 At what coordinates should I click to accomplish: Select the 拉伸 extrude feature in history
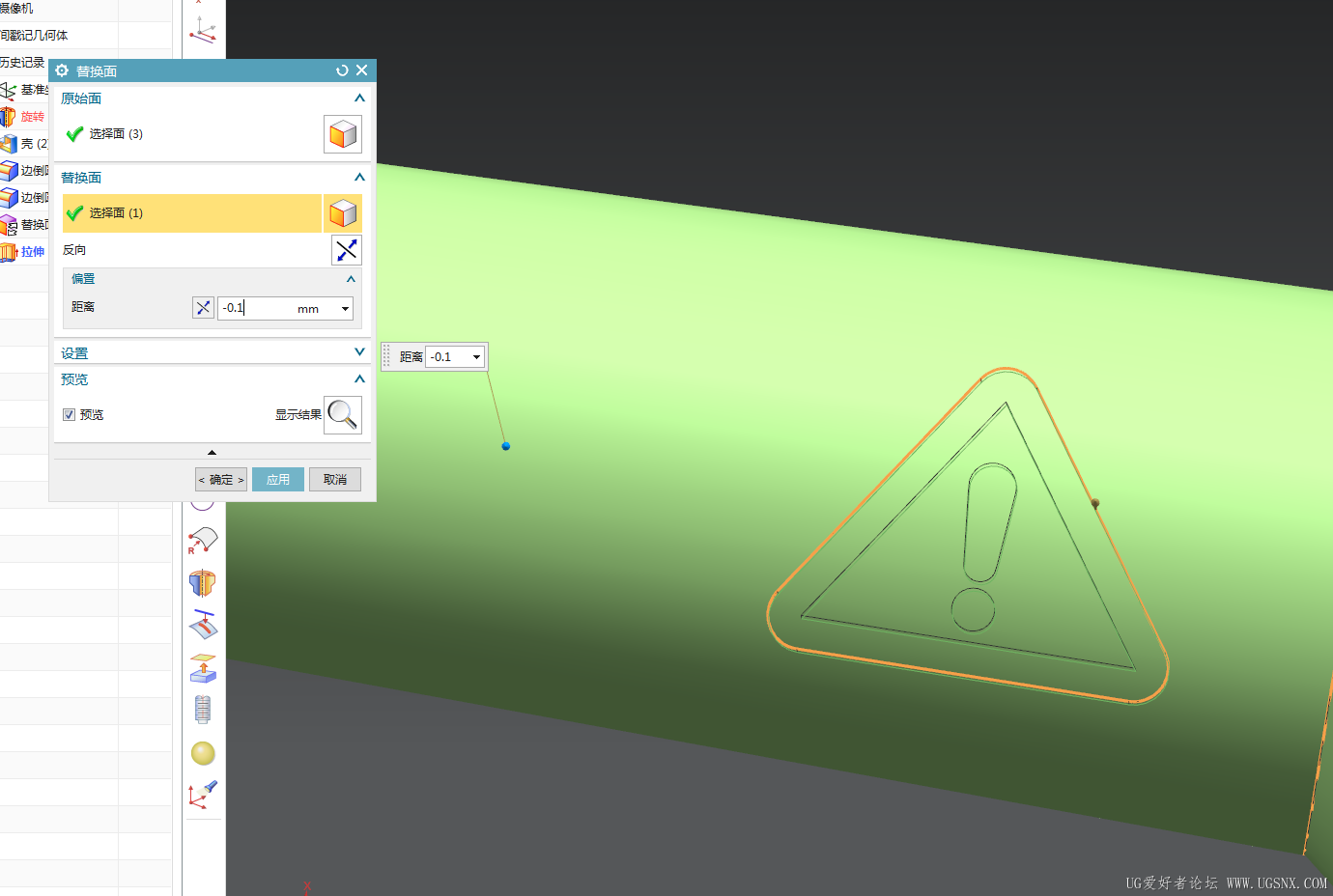24,252
